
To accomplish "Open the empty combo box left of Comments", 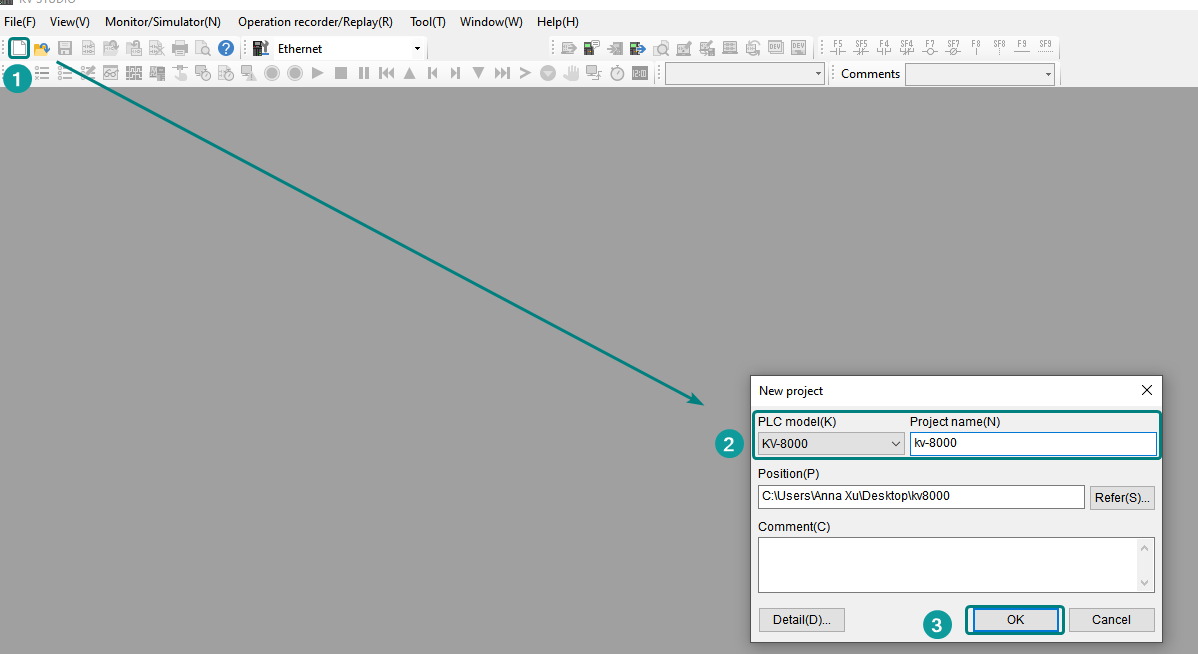I will [x=744, y=74].
